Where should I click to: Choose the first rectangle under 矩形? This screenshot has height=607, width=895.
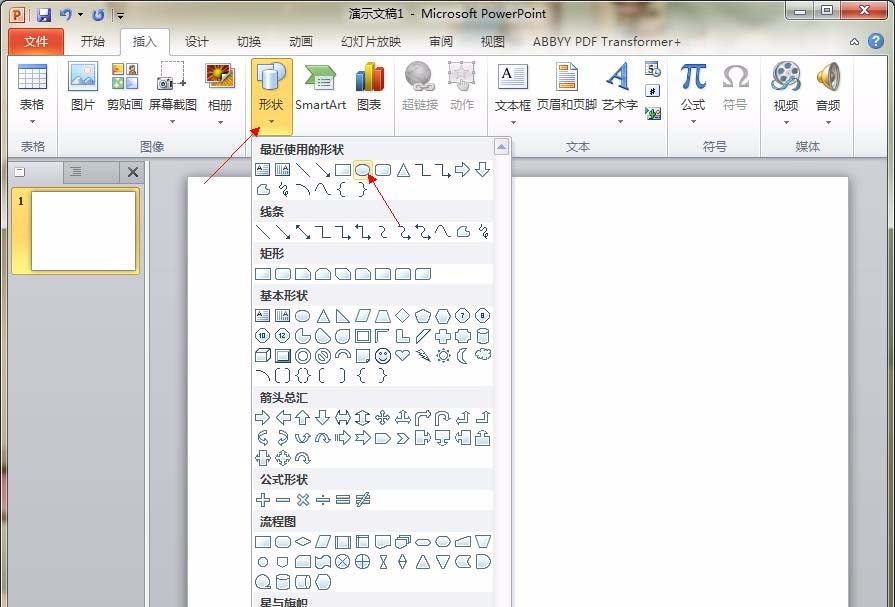click(x=263, y=274)
